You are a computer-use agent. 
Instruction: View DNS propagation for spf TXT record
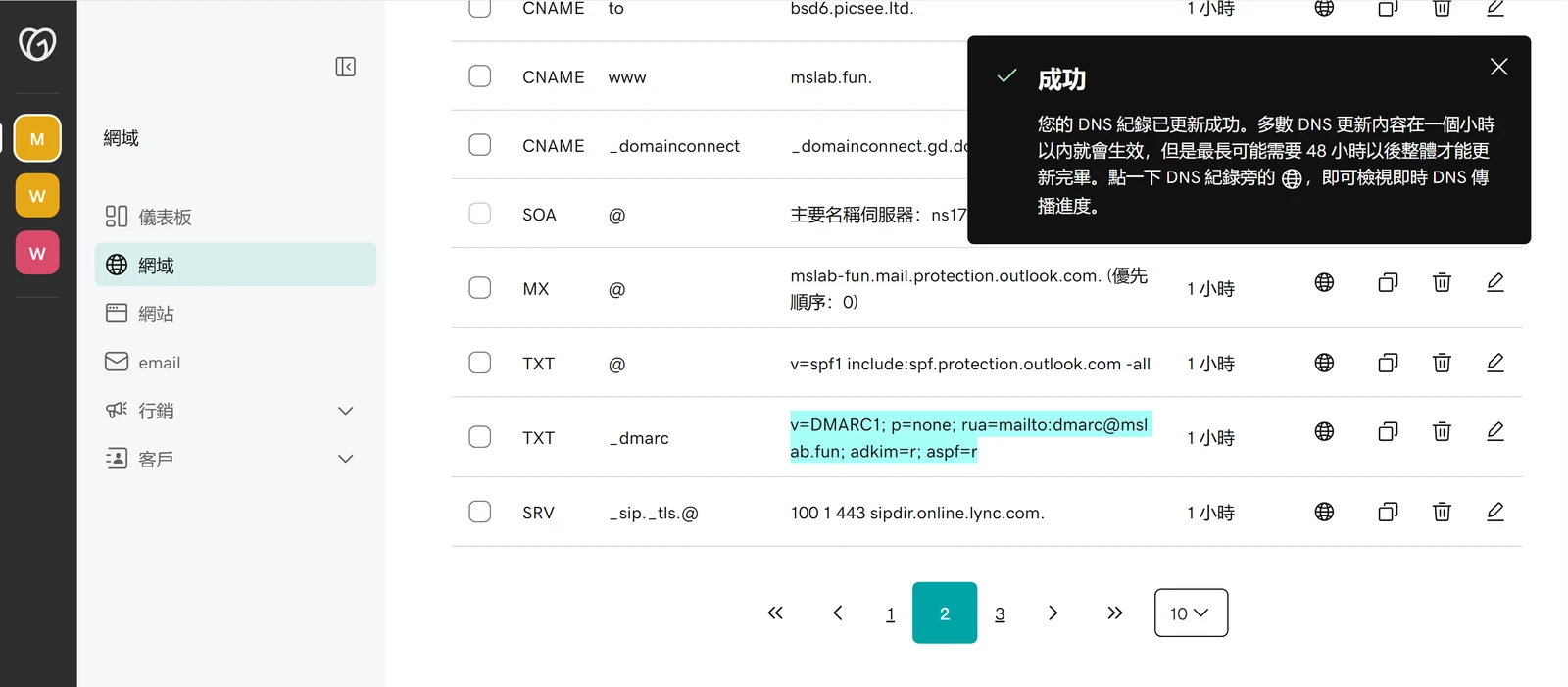pos(1324,363)
